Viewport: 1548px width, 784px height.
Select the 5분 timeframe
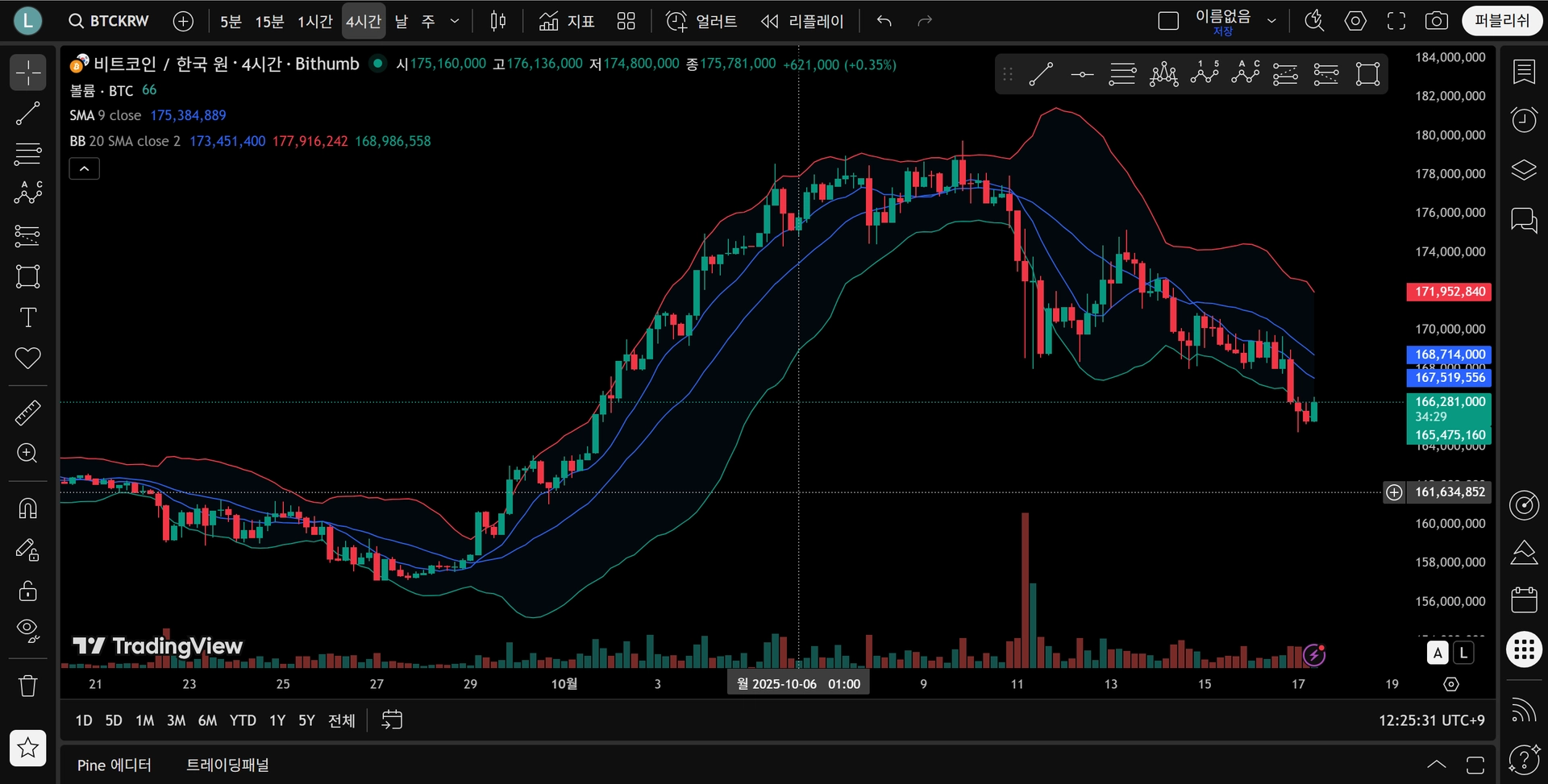click(x=231, y=21)
